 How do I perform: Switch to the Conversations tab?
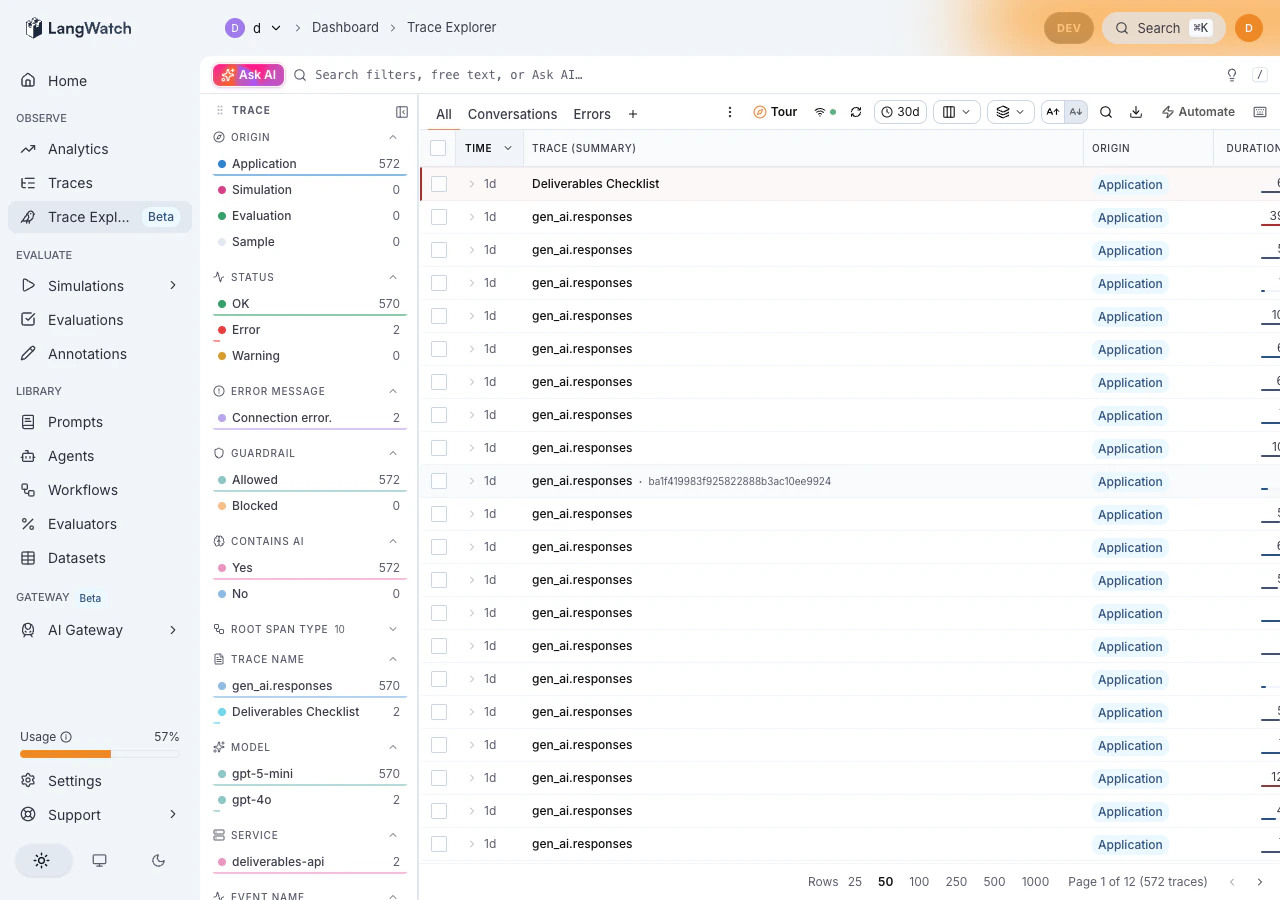(x=512, y=114)
